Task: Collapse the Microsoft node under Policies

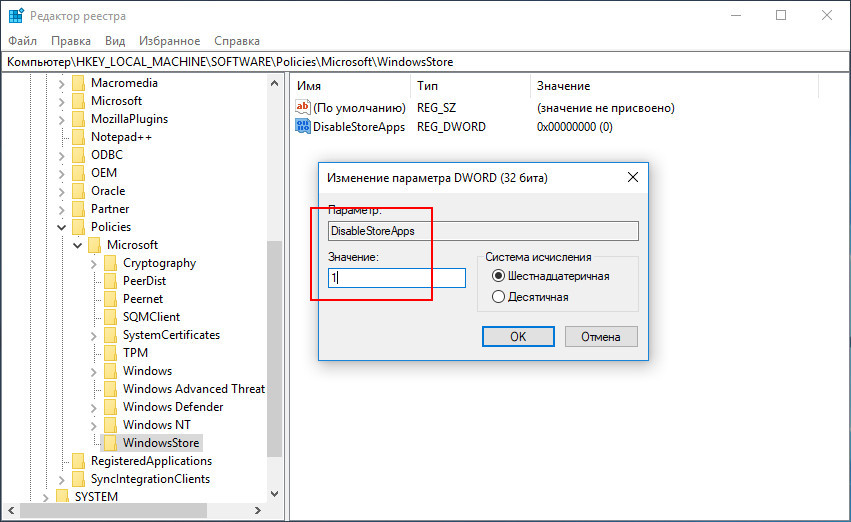Action: (78, 245)
